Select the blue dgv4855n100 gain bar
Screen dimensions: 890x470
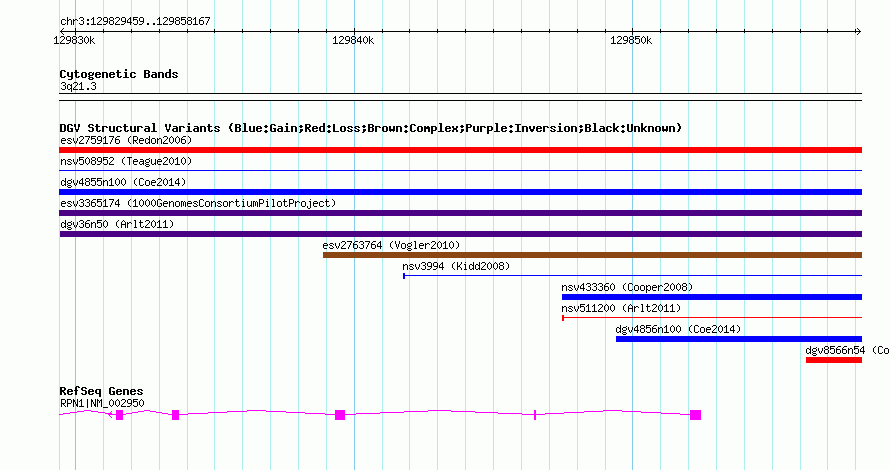tap(460, 192)
